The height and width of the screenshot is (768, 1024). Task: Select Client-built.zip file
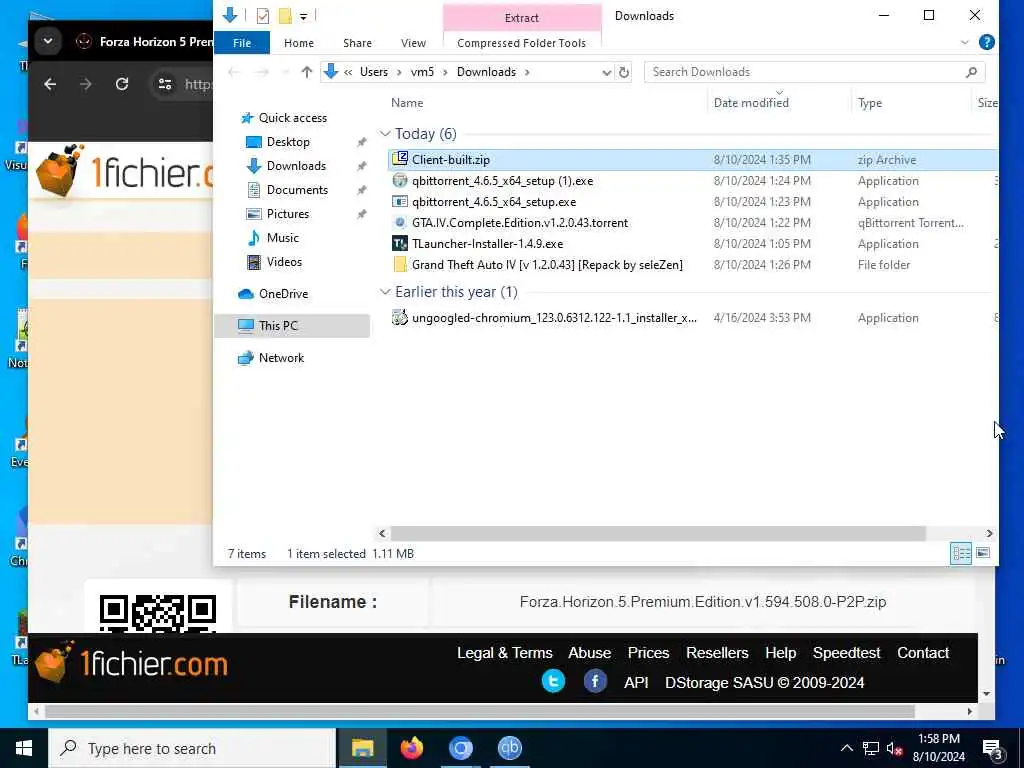click(x=450, y=160)
